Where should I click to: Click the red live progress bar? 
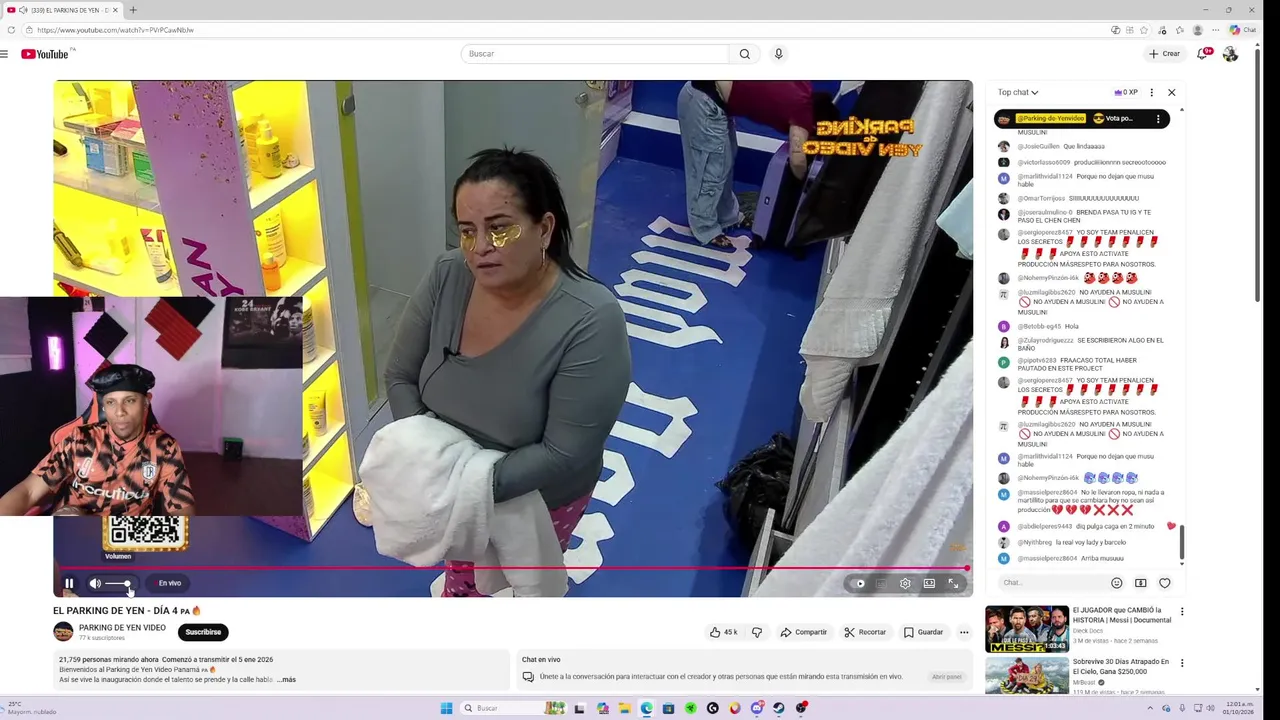[x=512, y=568]
